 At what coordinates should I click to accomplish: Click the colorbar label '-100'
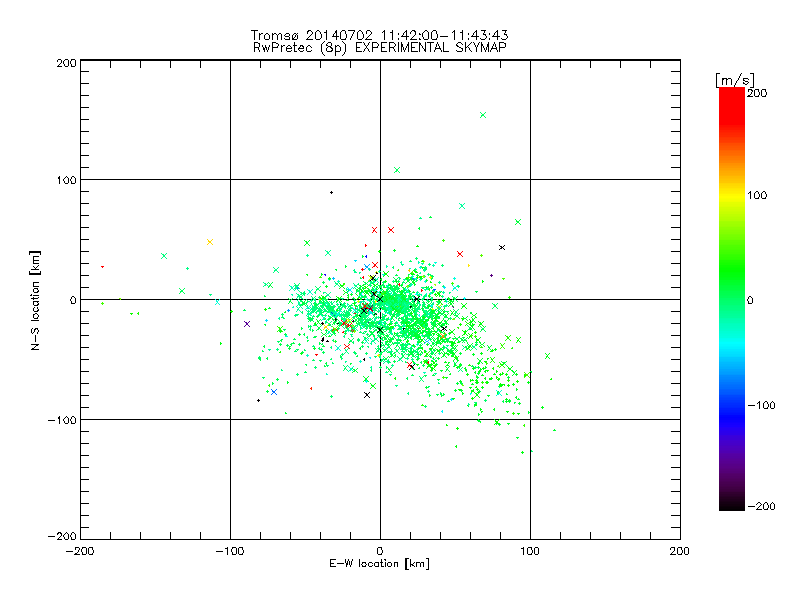pos(761,406)
